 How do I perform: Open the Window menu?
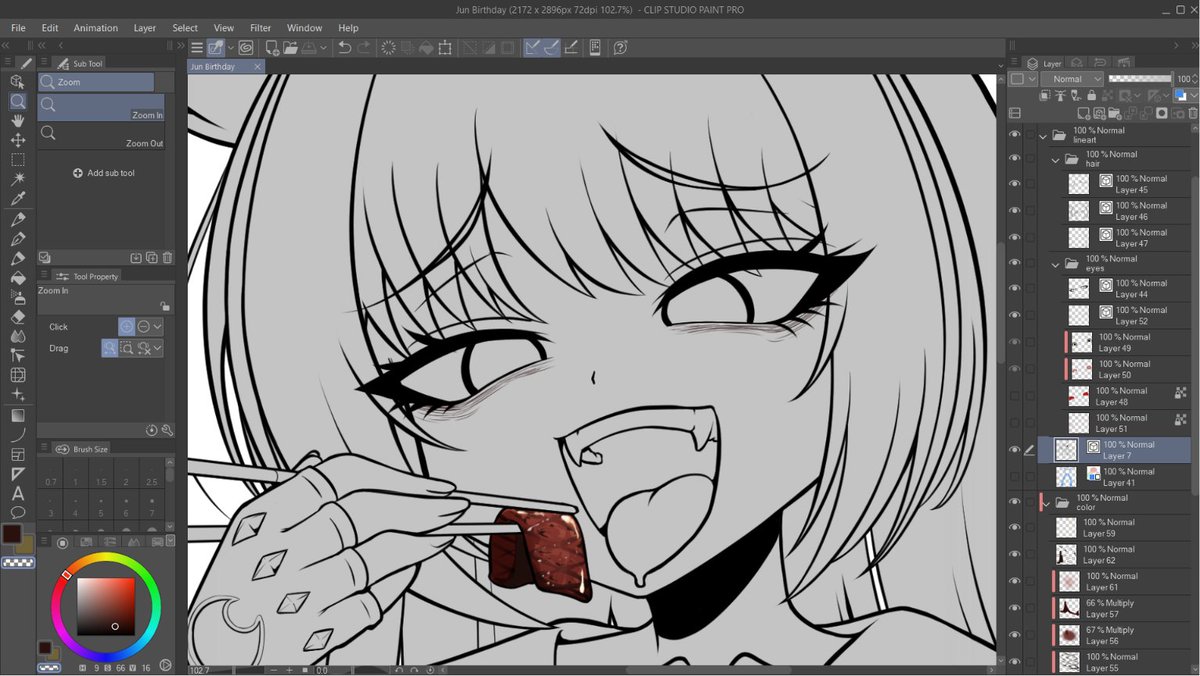click(305, 28)
